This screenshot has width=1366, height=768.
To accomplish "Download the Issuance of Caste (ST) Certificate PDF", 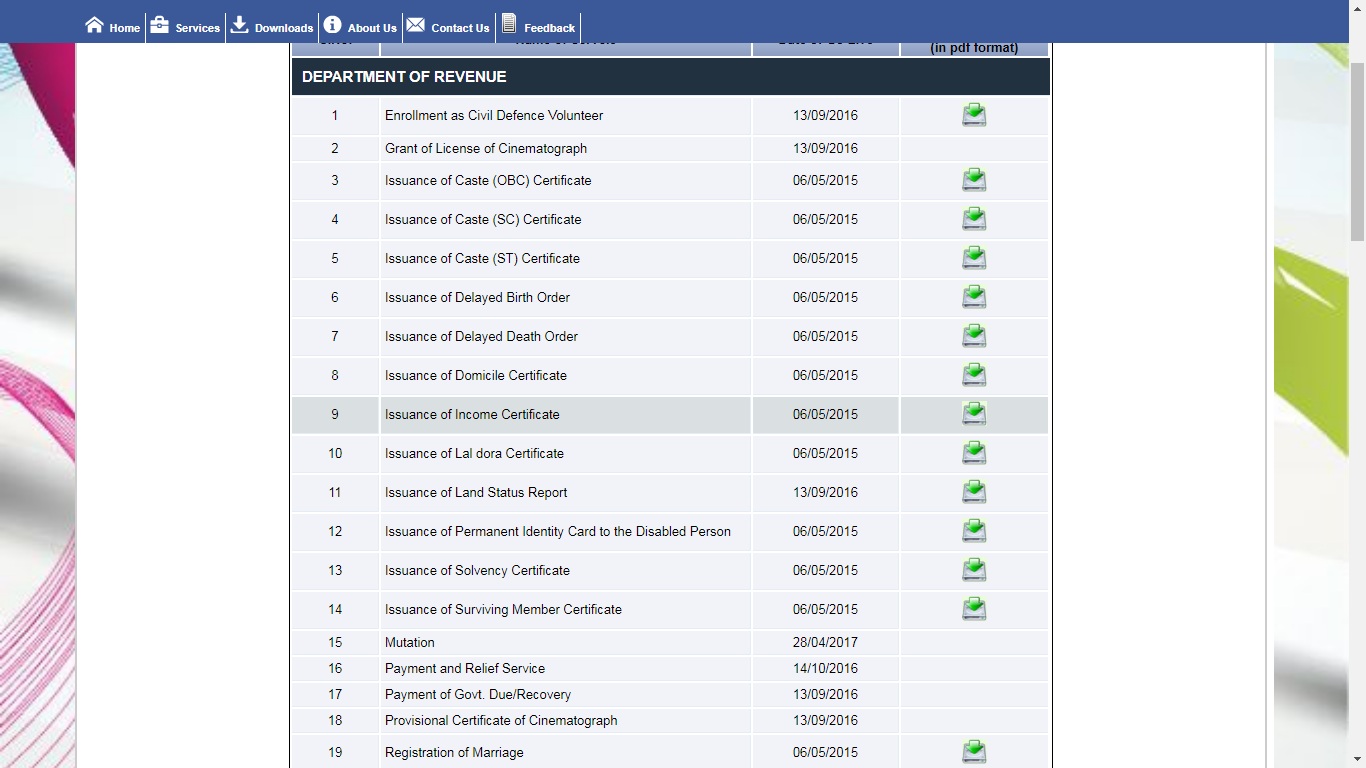I will (973, 258).
